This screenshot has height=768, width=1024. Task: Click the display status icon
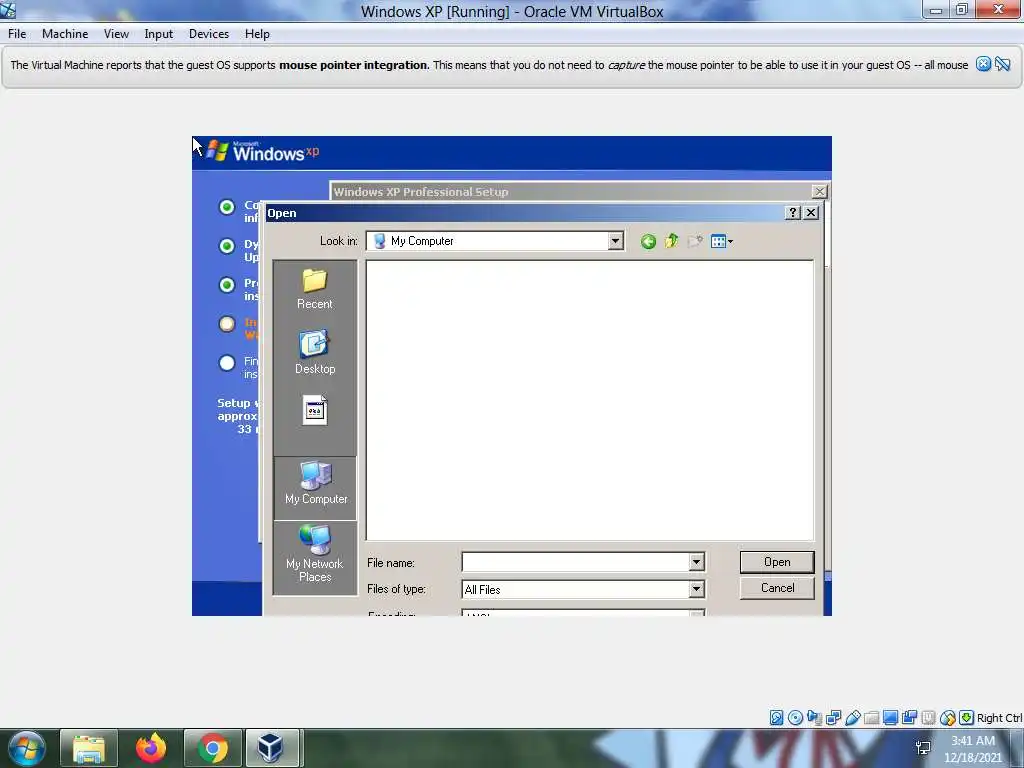coord(890,718)
